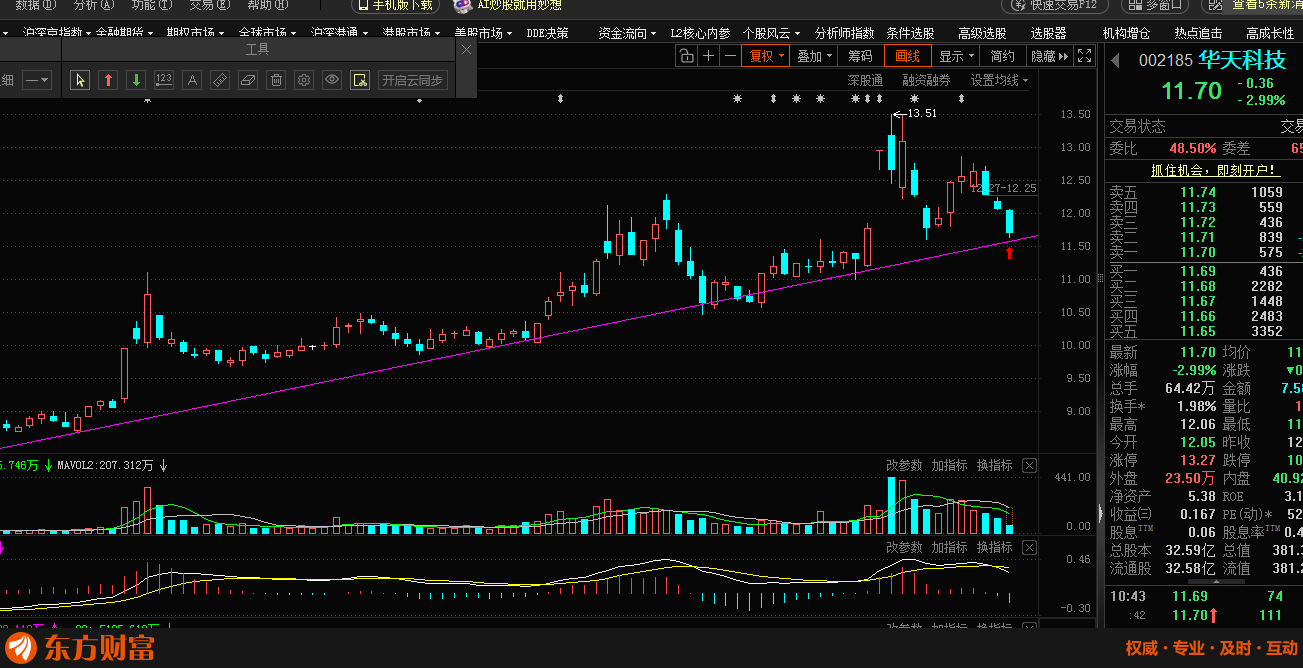Click 开启云同步 button
1303x668 pixels.
coord(413,80)
